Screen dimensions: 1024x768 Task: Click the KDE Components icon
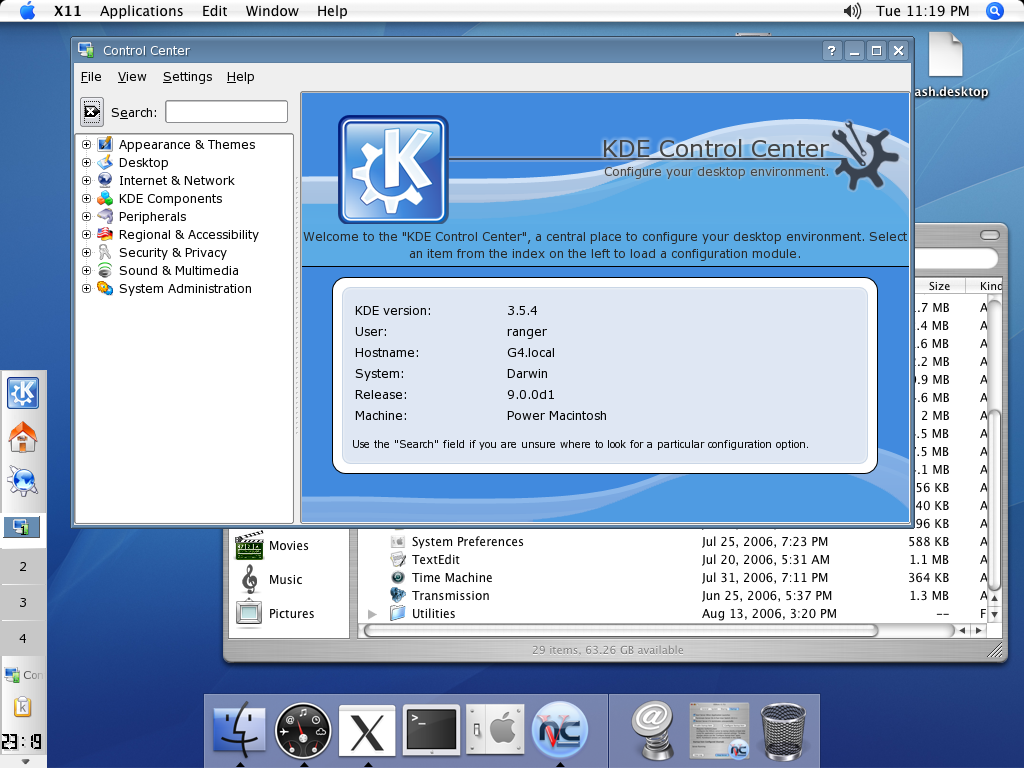pos(105,199)
